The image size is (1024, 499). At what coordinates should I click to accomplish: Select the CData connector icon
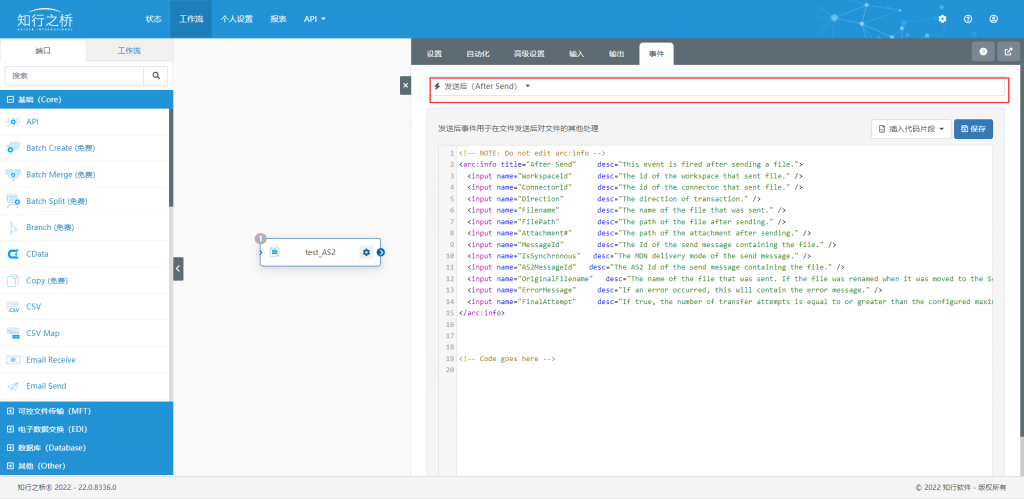(x=13, y=254)
